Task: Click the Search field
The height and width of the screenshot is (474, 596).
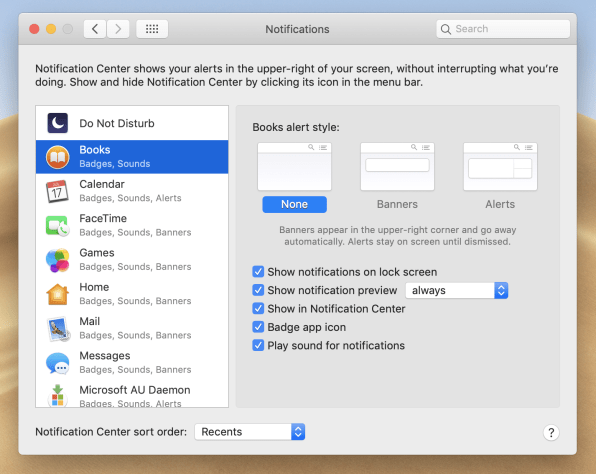Action: click(x=503, y=29)
